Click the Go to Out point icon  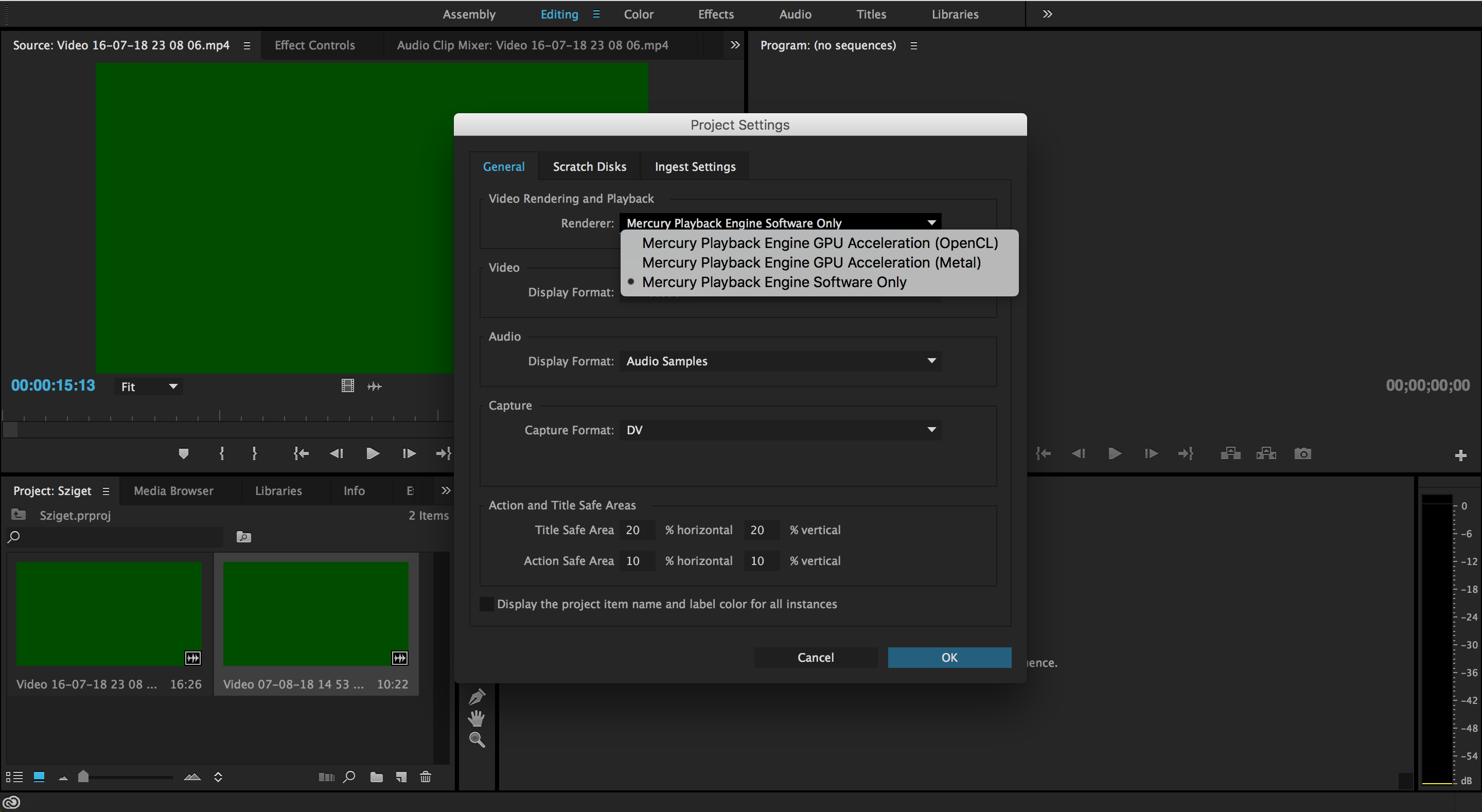tap(443, 453)
